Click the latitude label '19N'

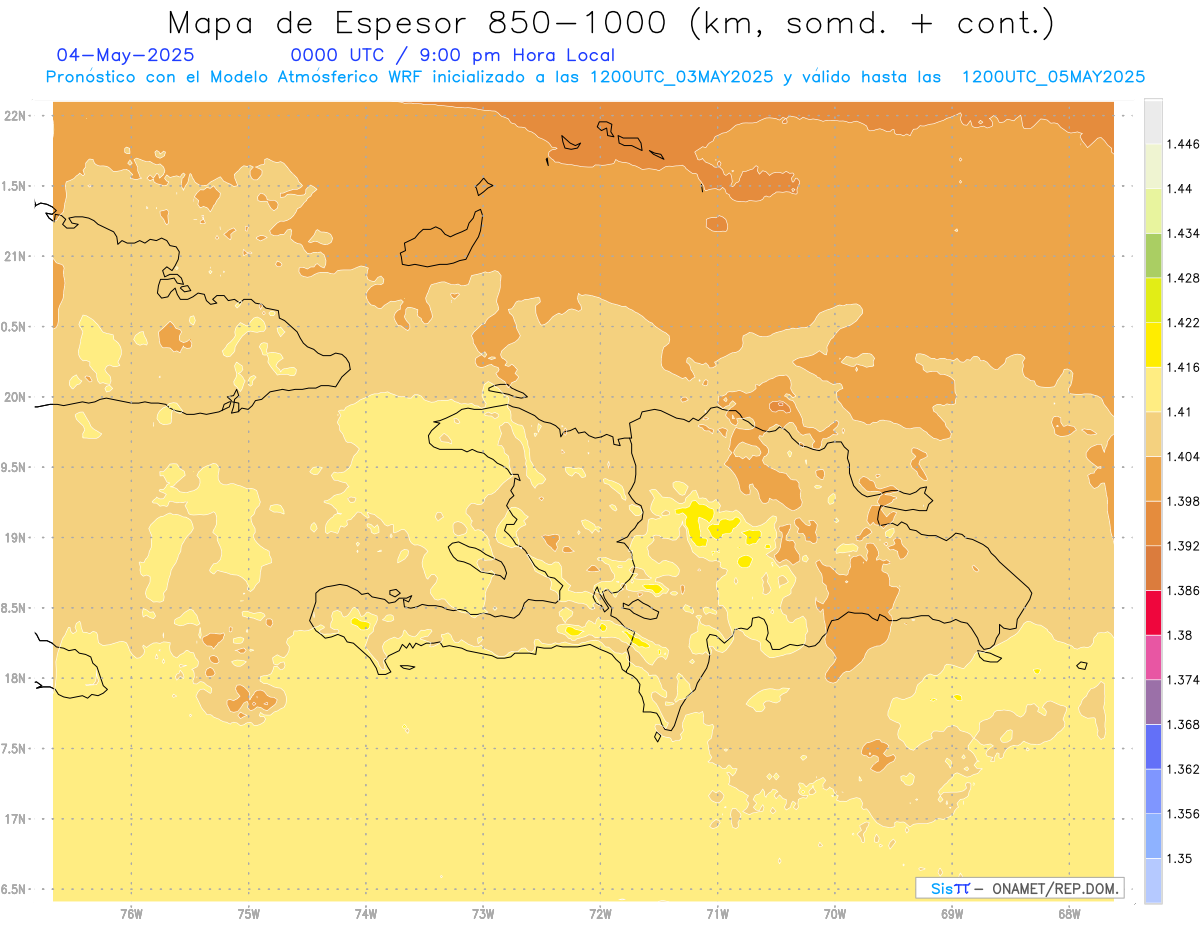[15, 537]
